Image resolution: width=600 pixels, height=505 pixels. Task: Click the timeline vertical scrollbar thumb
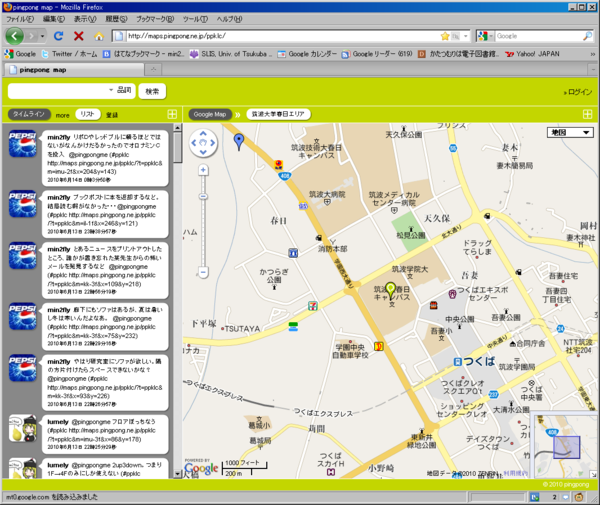(x=178, y=148)
